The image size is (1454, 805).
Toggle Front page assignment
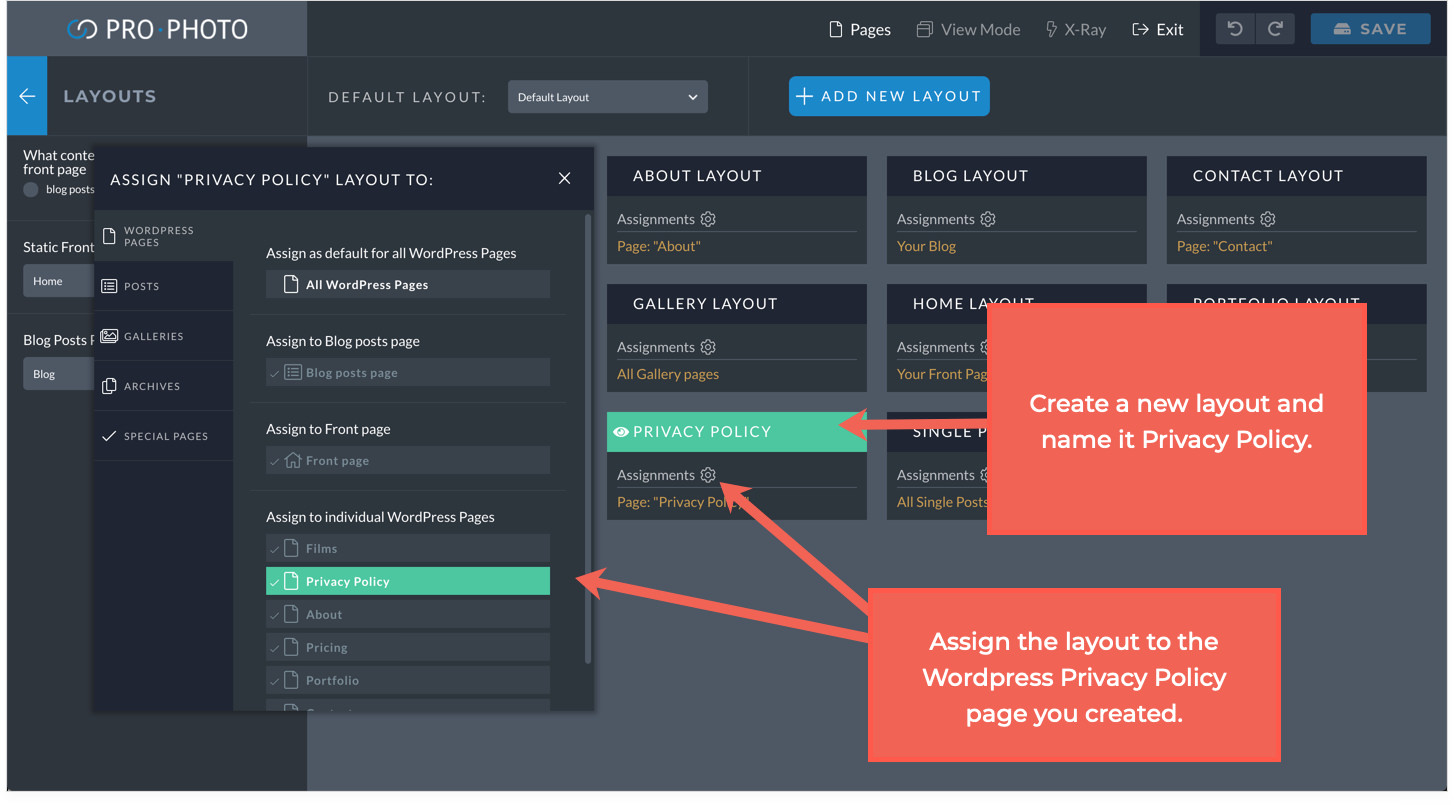click(x=408, y=460)
